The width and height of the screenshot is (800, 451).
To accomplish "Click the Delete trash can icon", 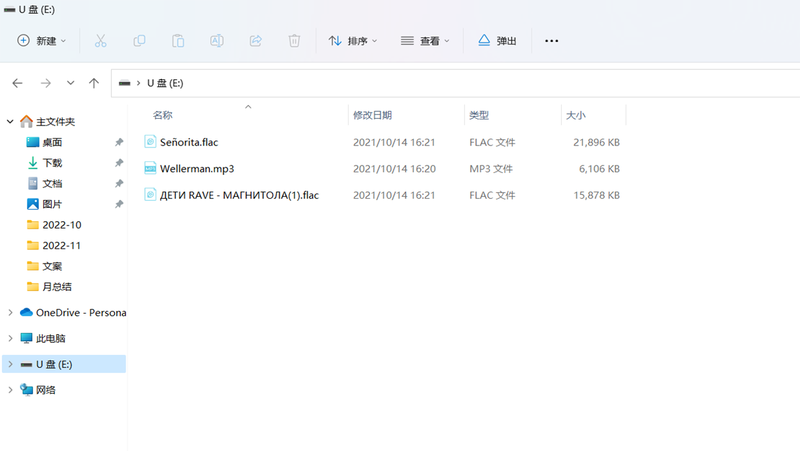I will pos(294,41).
